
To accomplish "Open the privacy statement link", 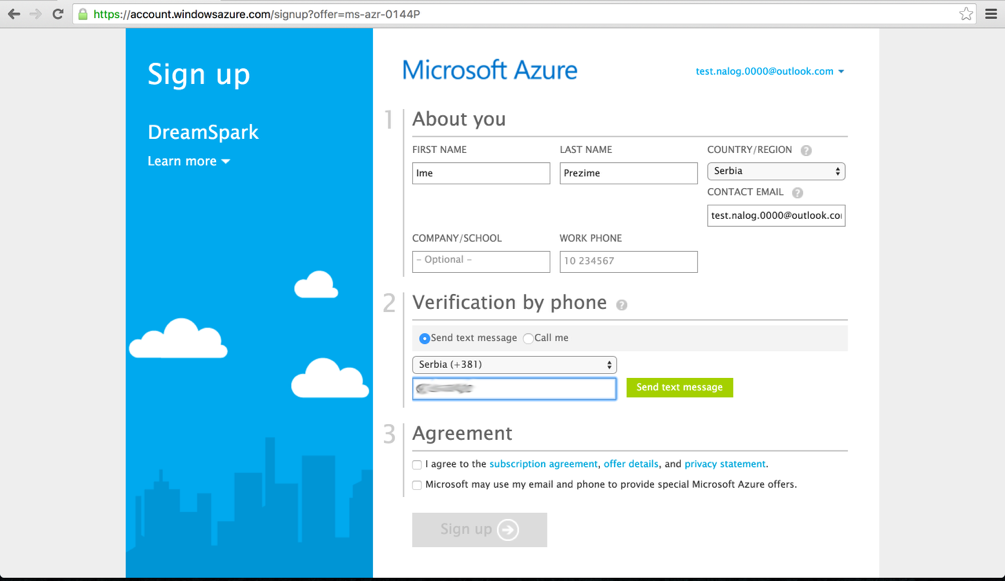I will (x=724, y=463).
